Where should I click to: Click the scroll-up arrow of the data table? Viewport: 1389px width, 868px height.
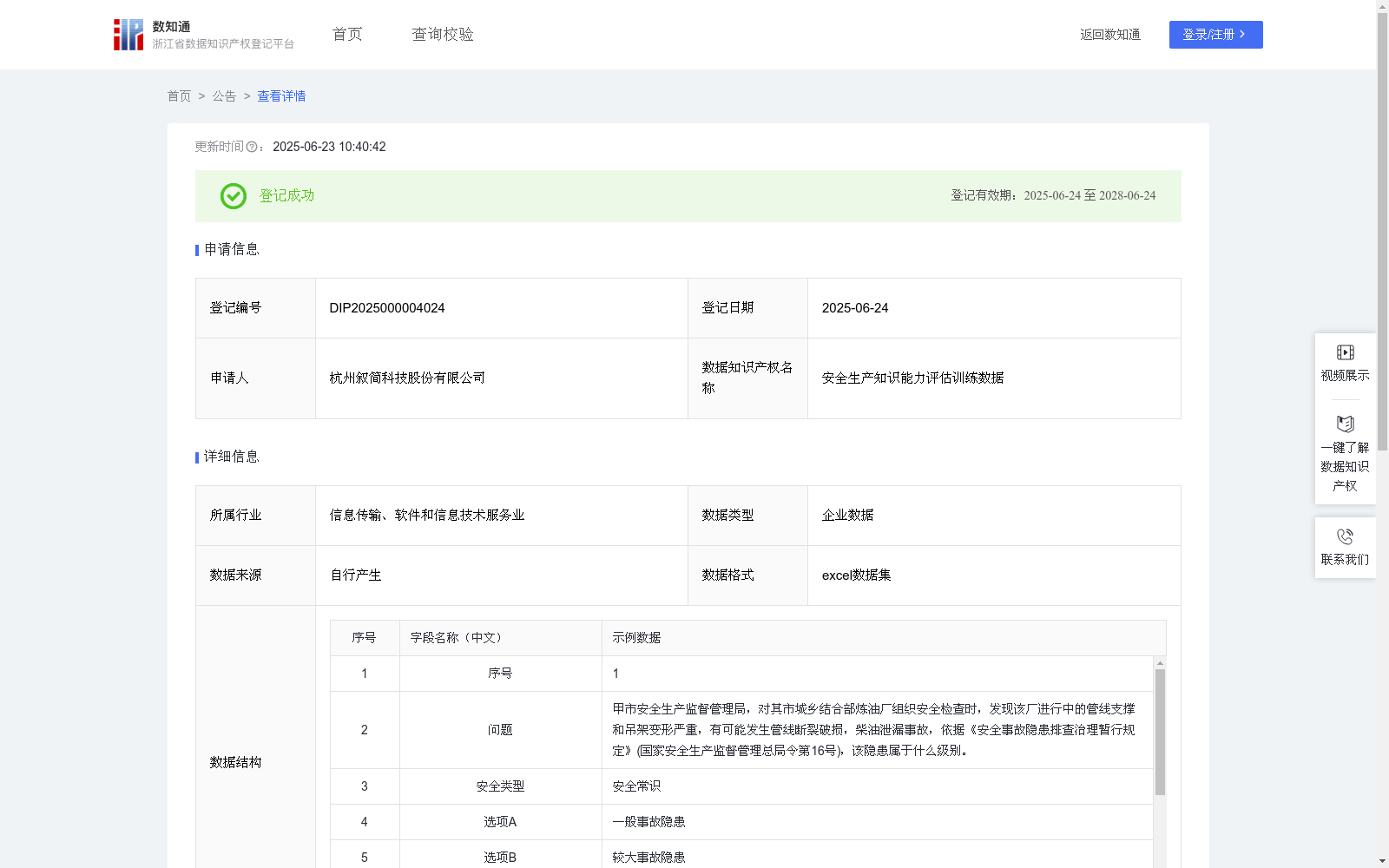[x=1160, y=663]
